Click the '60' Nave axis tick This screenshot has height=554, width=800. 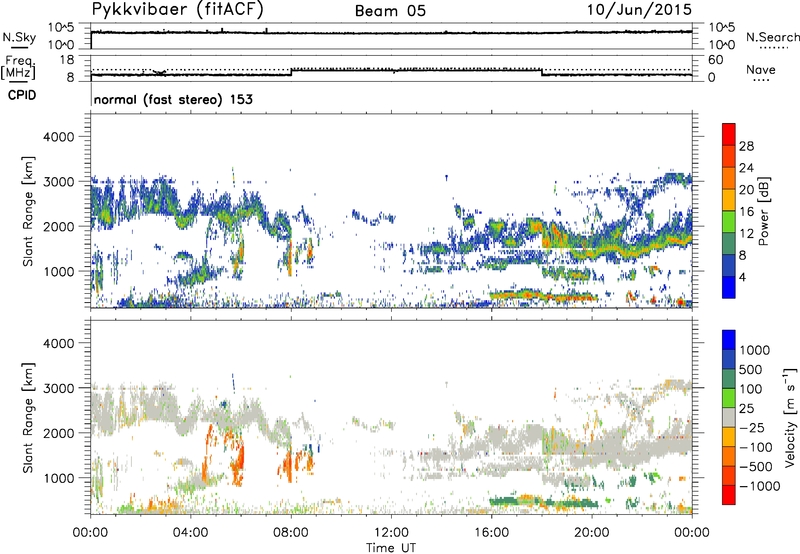click(x=715, y=60)
